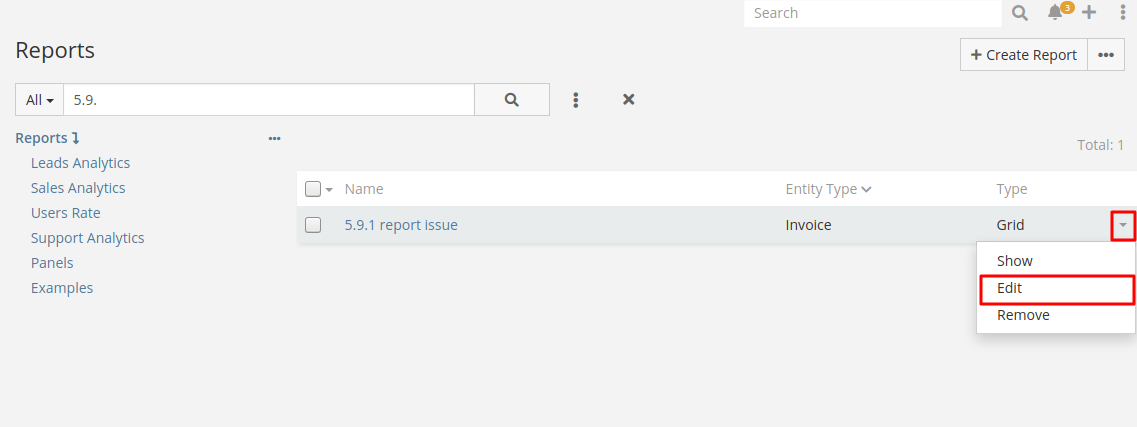
Task: Click the global search magnifier icon
Action: coord(1019,13)
